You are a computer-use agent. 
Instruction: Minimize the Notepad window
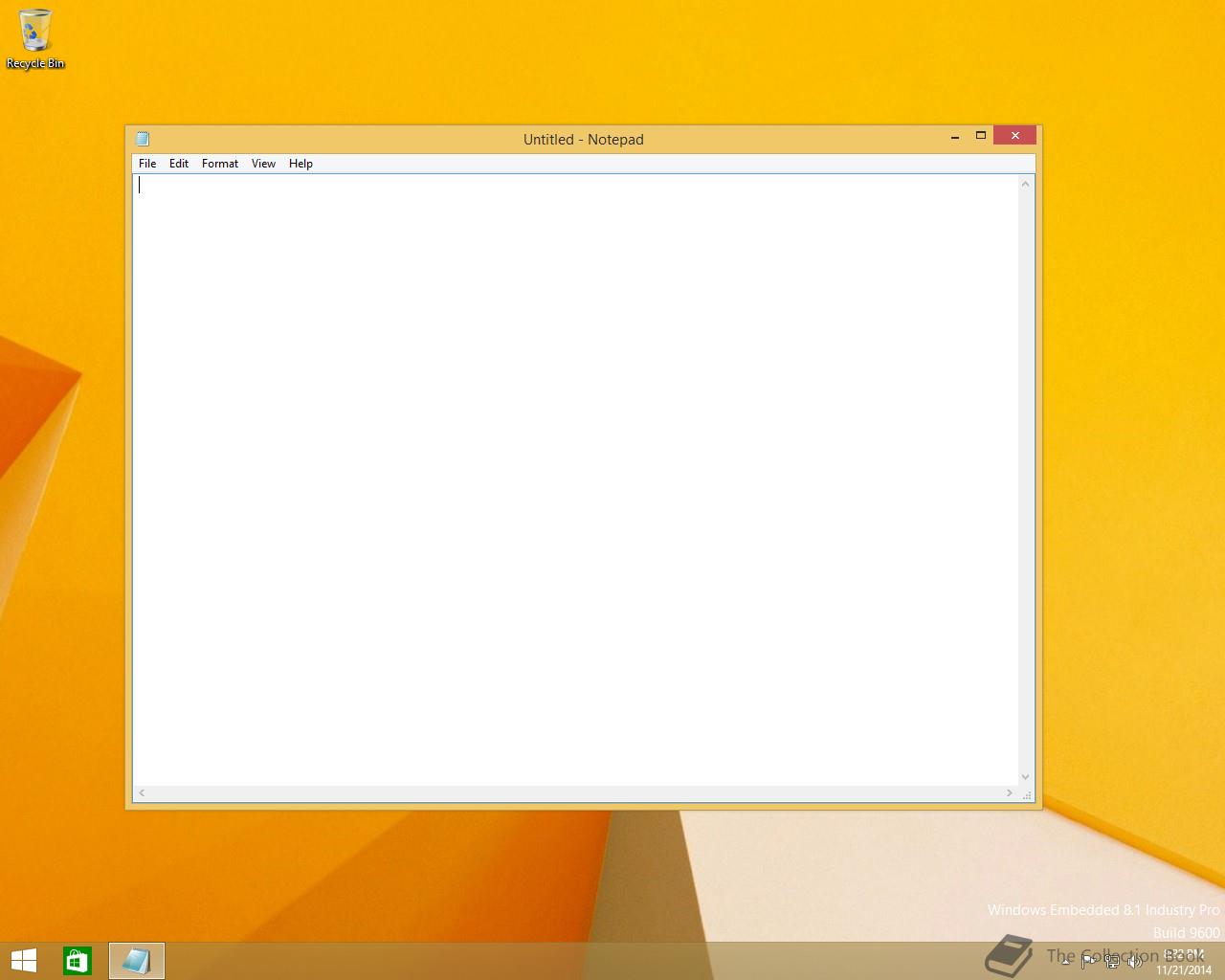(954, 136)
